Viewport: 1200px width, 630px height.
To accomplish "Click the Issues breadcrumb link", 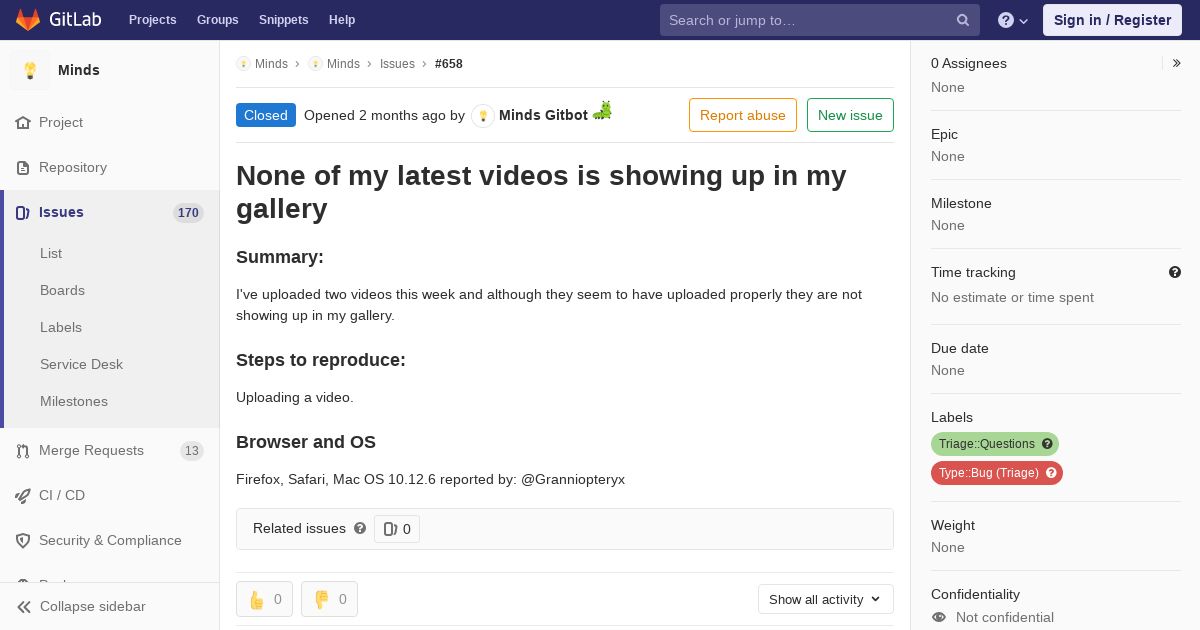I will 397,63.
